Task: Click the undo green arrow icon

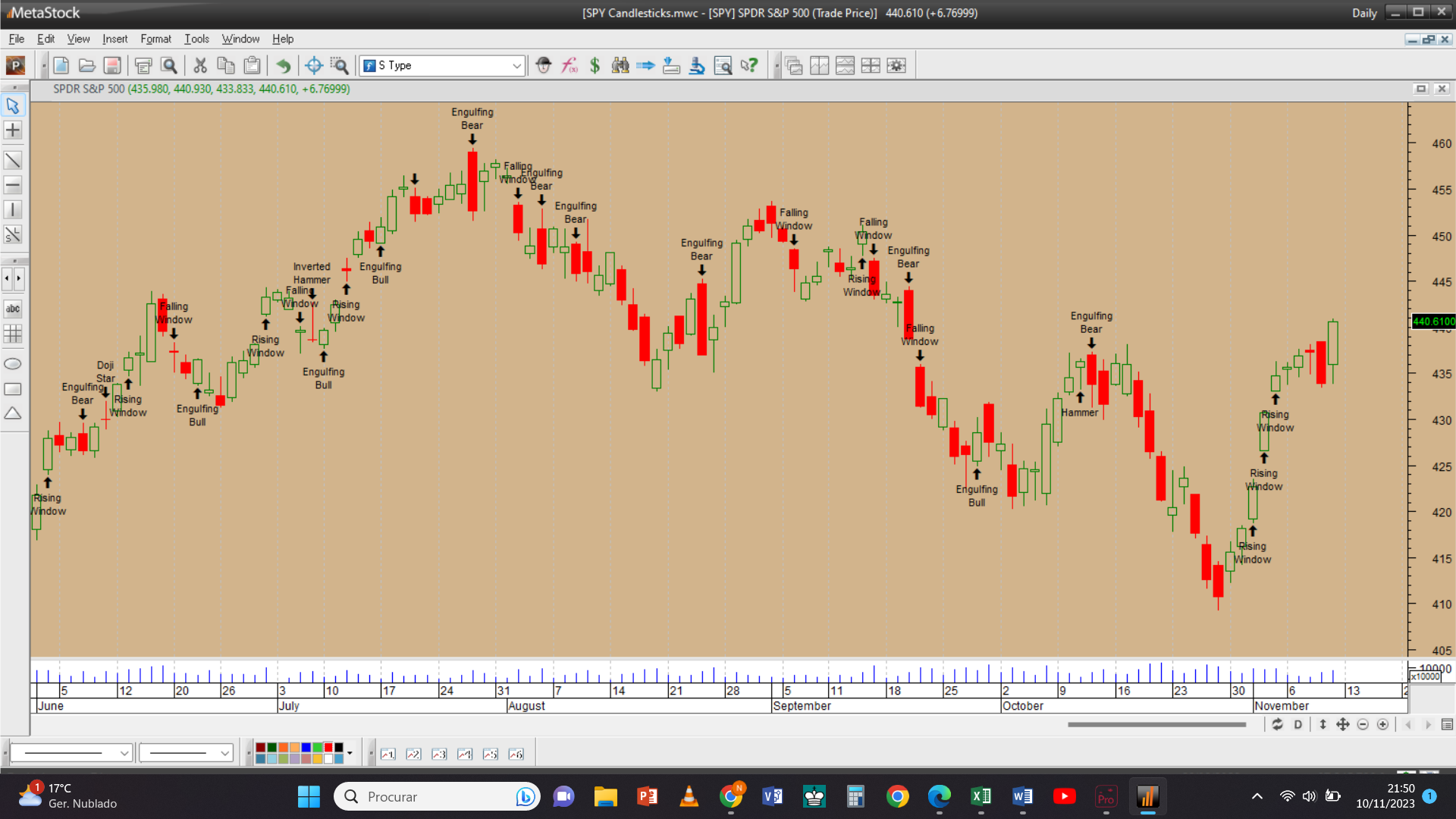Action: [x=283, y=66]
